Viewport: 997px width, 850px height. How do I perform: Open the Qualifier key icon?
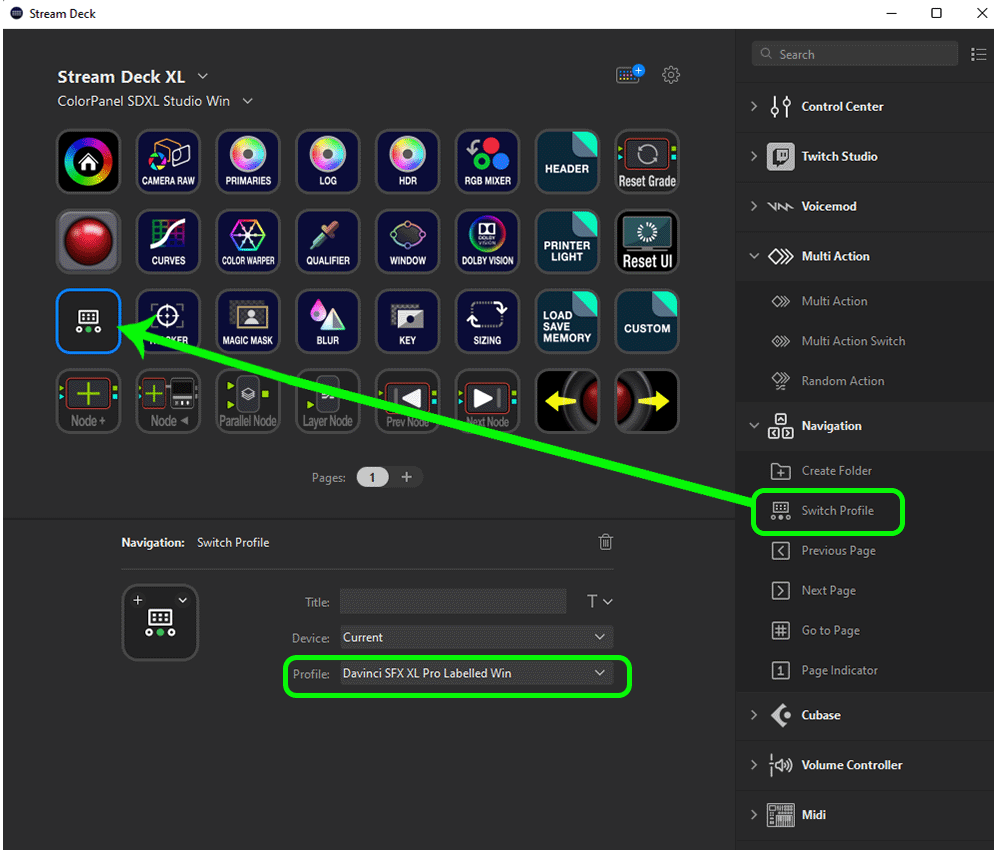(327, 241)
